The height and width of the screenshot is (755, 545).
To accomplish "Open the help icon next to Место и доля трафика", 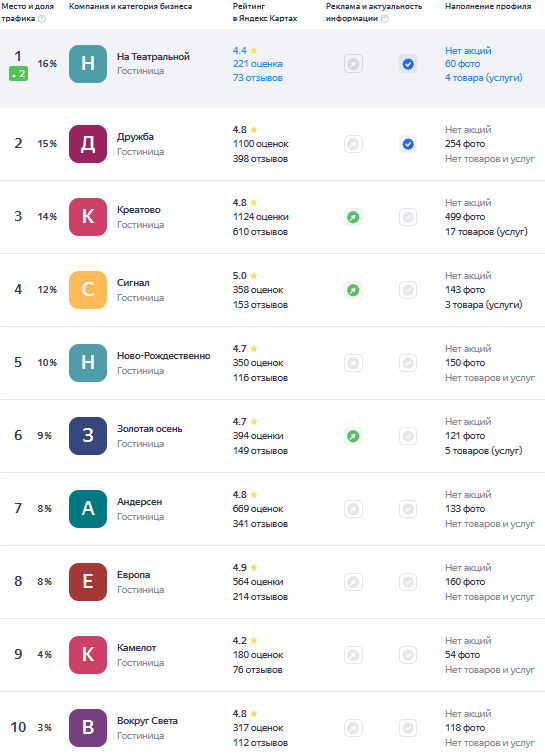I will click(x=42, y=19).
